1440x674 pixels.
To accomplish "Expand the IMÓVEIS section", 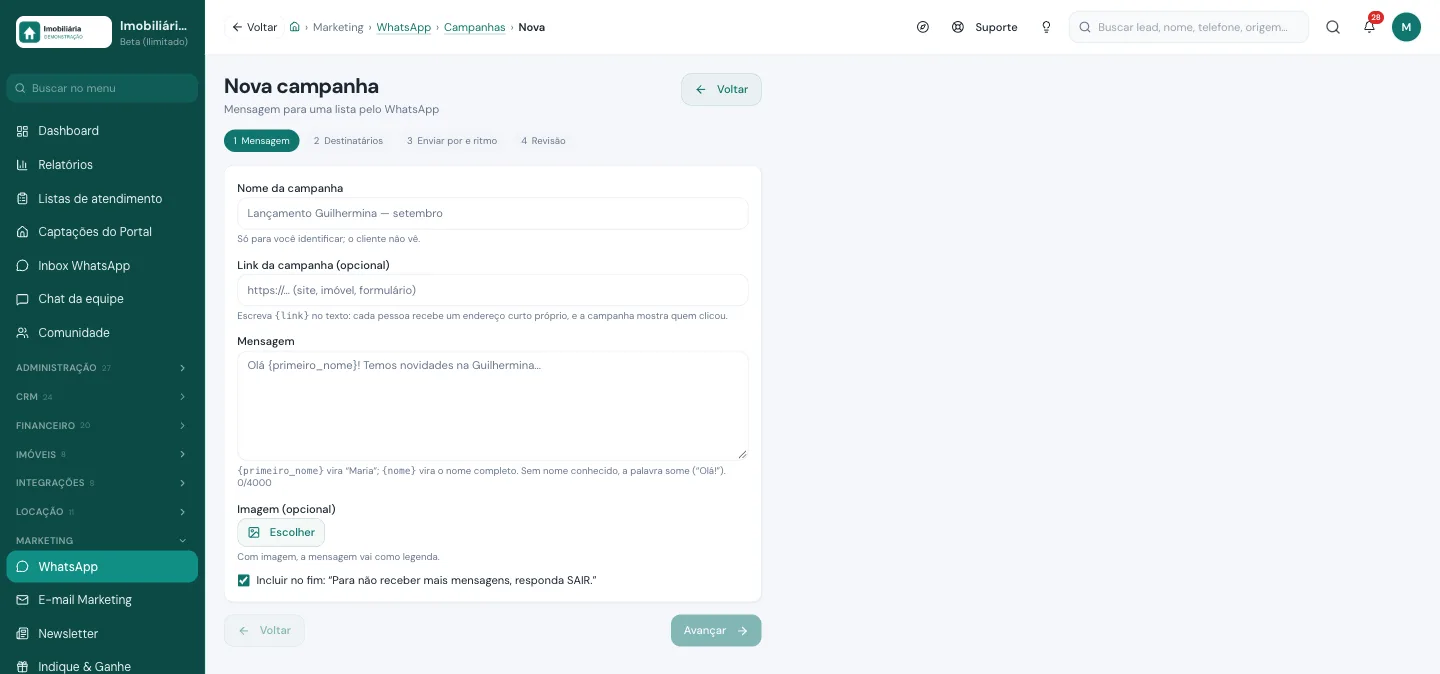I will (x=102, y=454).
